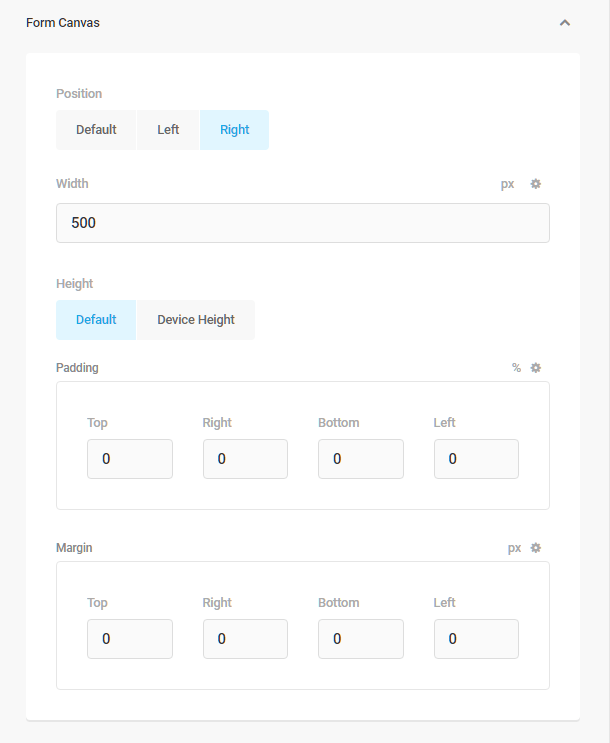Click the Width input showing 500
This screenshot has width=610, height=743.
pyautogui.click(x=303, y=223)
